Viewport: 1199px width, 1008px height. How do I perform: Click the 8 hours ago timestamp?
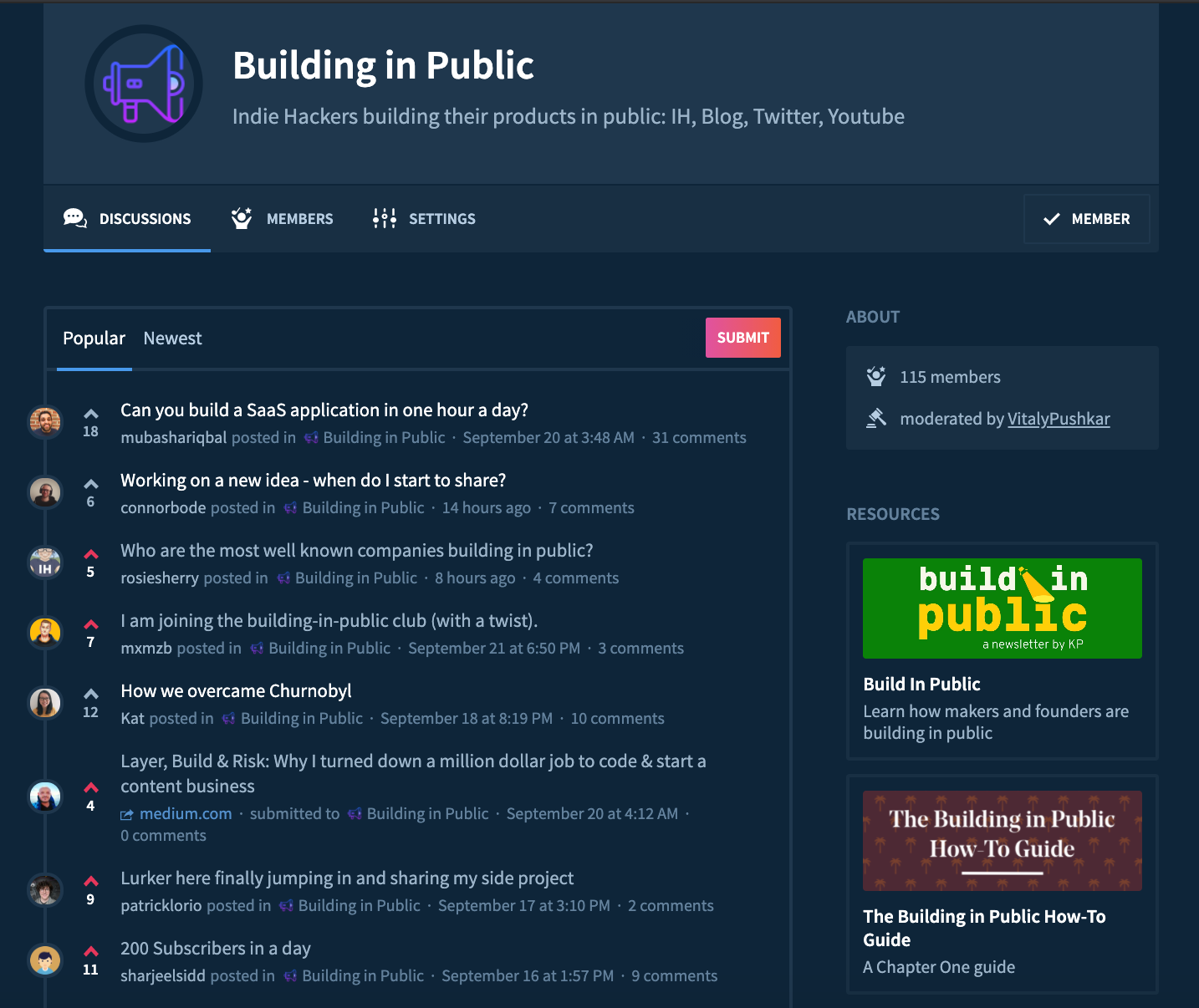[475, 578]
